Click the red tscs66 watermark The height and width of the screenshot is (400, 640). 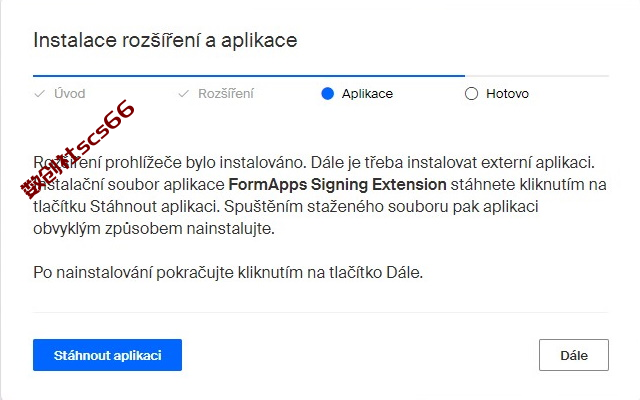pos(78,149)
